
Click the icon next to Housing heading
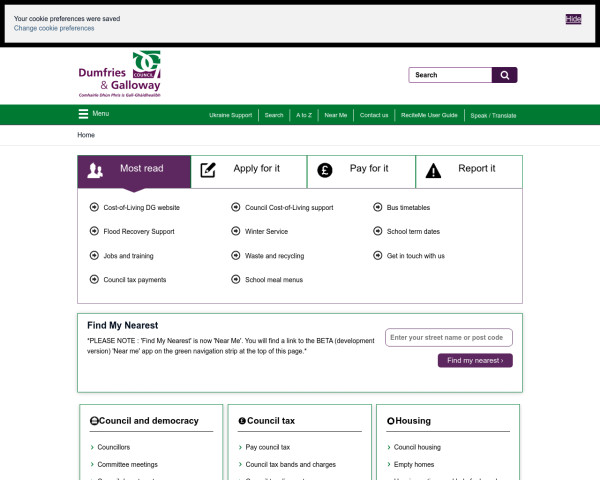click(x=391, y=421)
